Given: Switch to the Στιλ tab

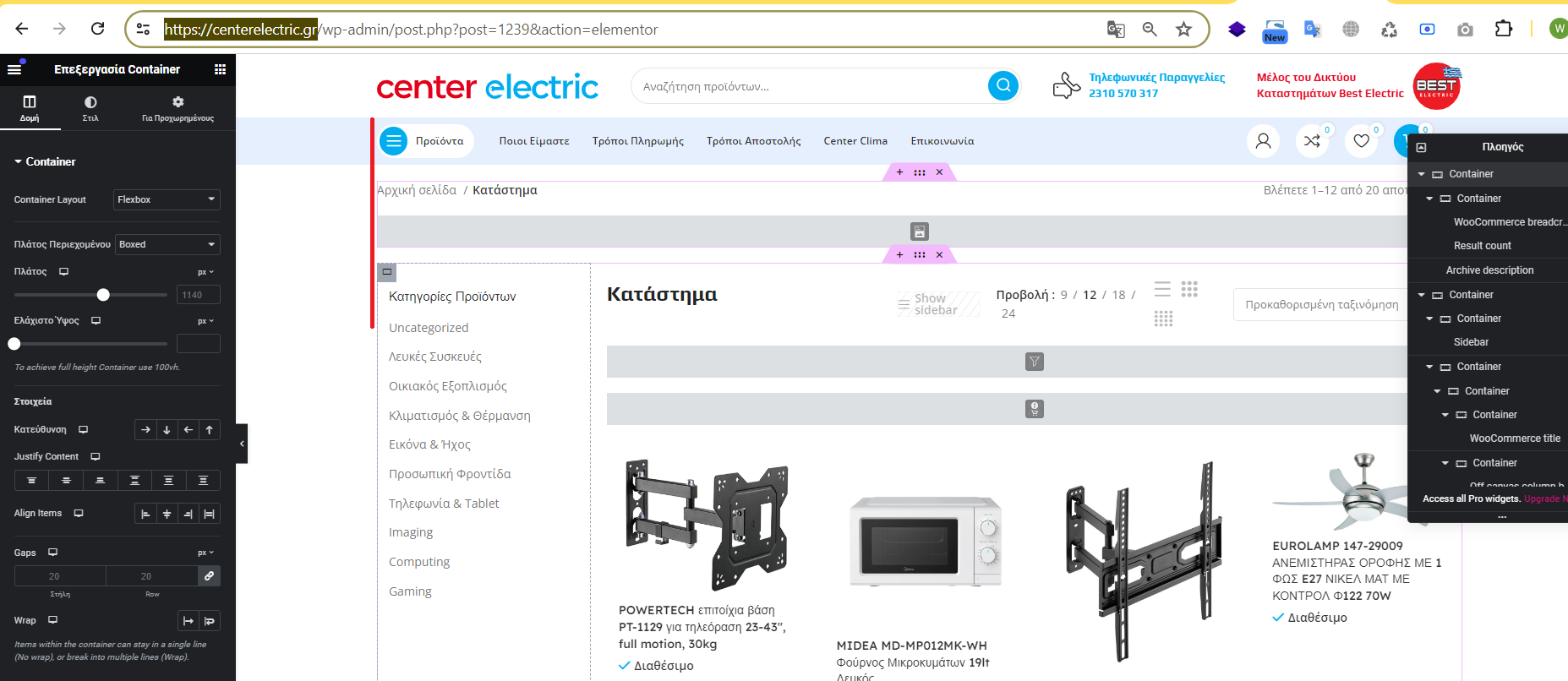Looking at the screenshot, I should coord(90,109).
